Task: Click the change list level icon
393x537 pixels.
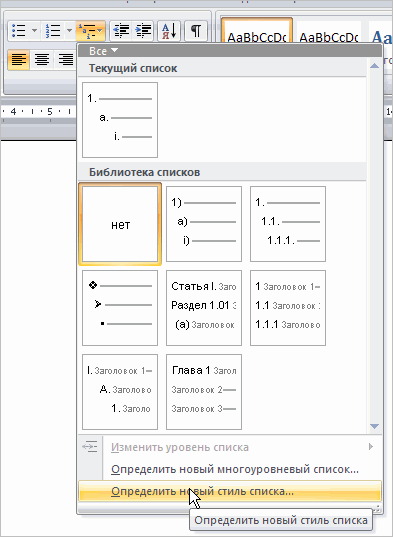Action: point(90,447)
